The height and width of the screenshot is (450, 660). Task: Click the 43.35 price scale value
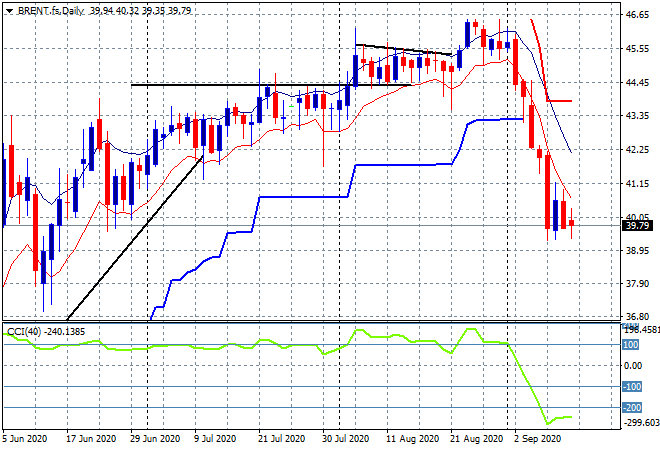point(637,115)
